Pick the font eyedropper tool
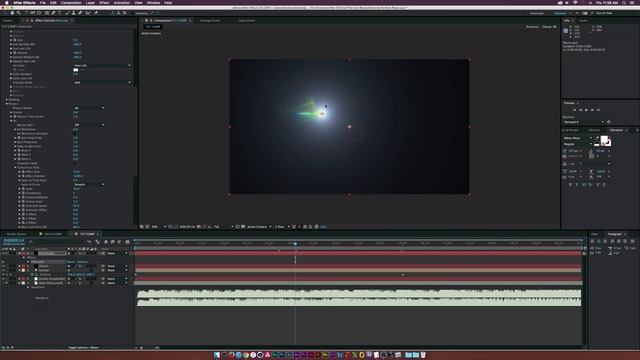 tap(596, 139)
